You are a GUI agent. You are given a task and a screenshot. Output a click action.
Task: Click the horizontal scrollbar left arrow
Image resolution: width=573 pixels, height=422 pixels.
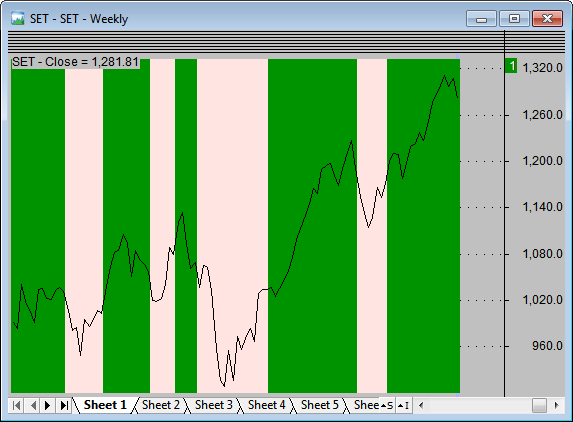[x=421, y=406]
